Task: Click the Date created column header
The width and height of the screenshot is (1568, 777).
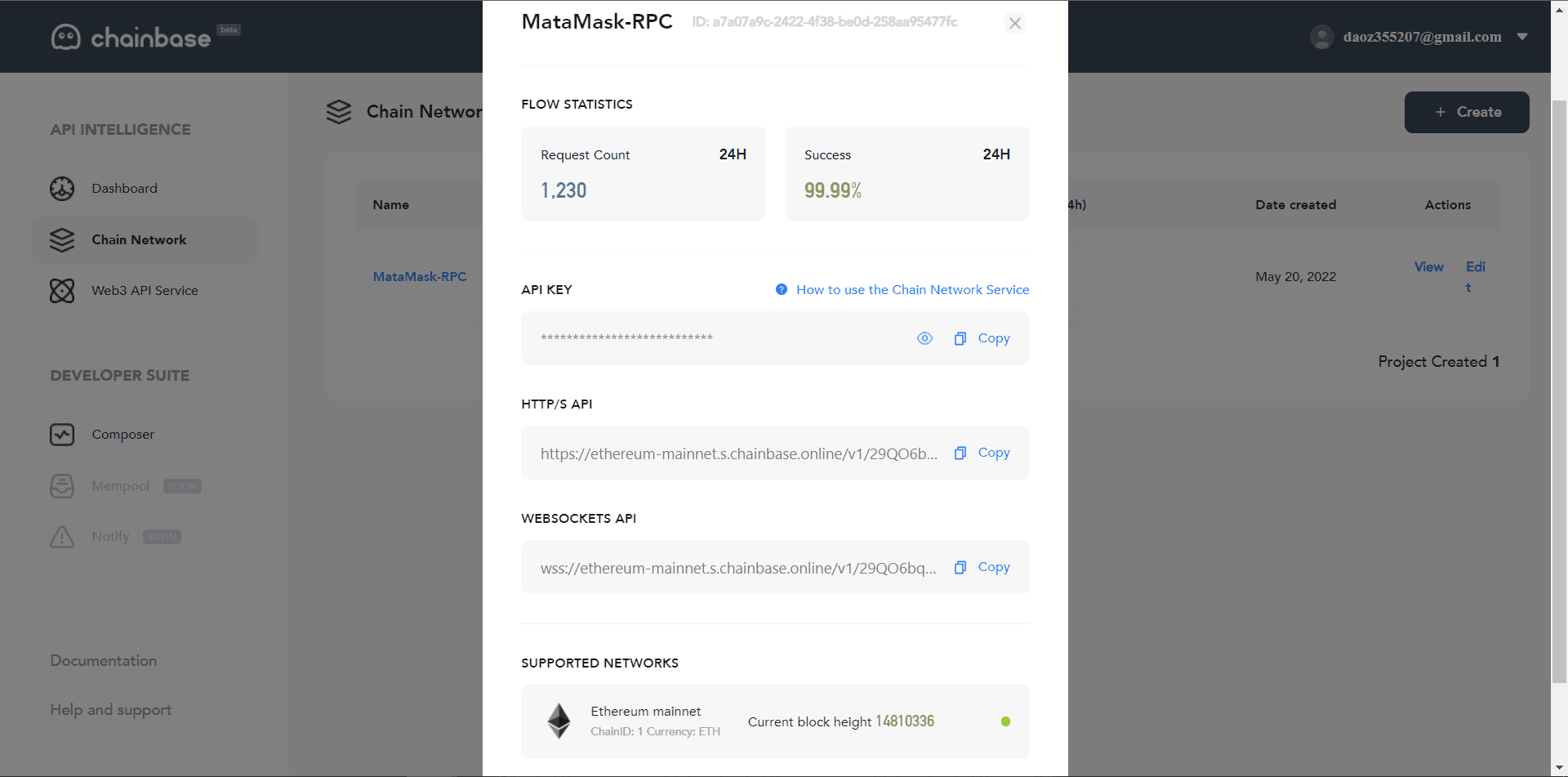Action: [1295, 205]
